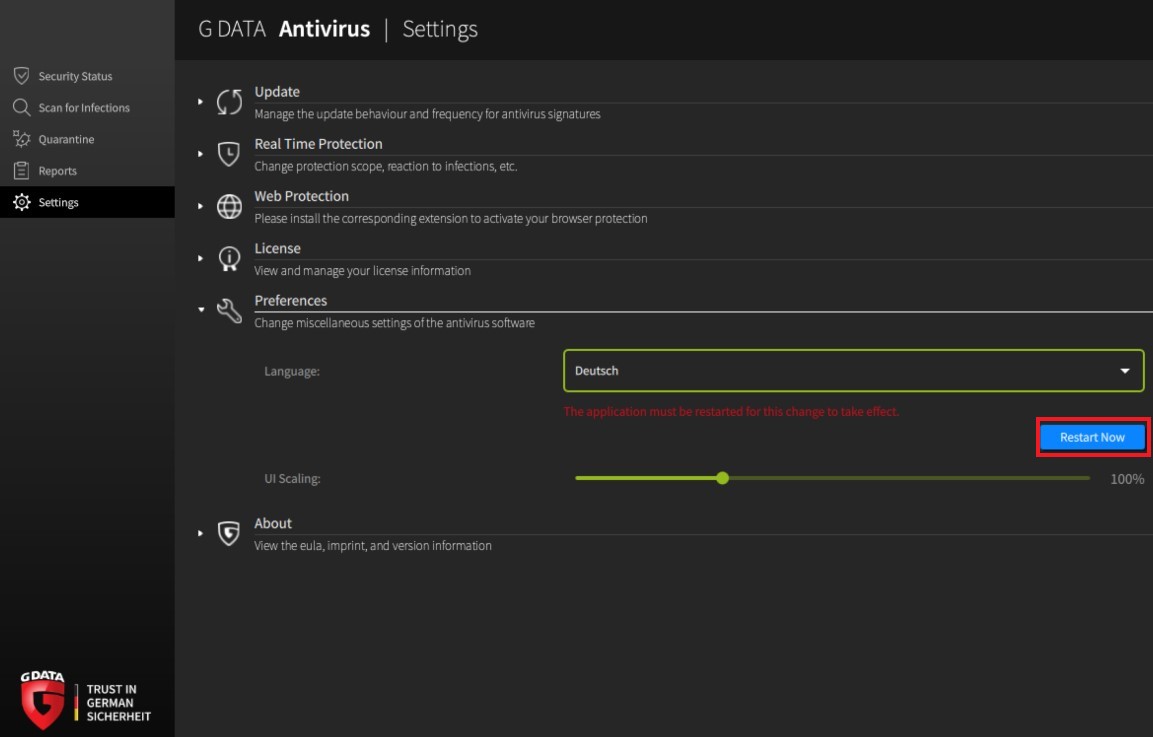The height and width of the screenshot is (737, 1153).
Task: Click the UI Scaling label
Action: (292, 479)
